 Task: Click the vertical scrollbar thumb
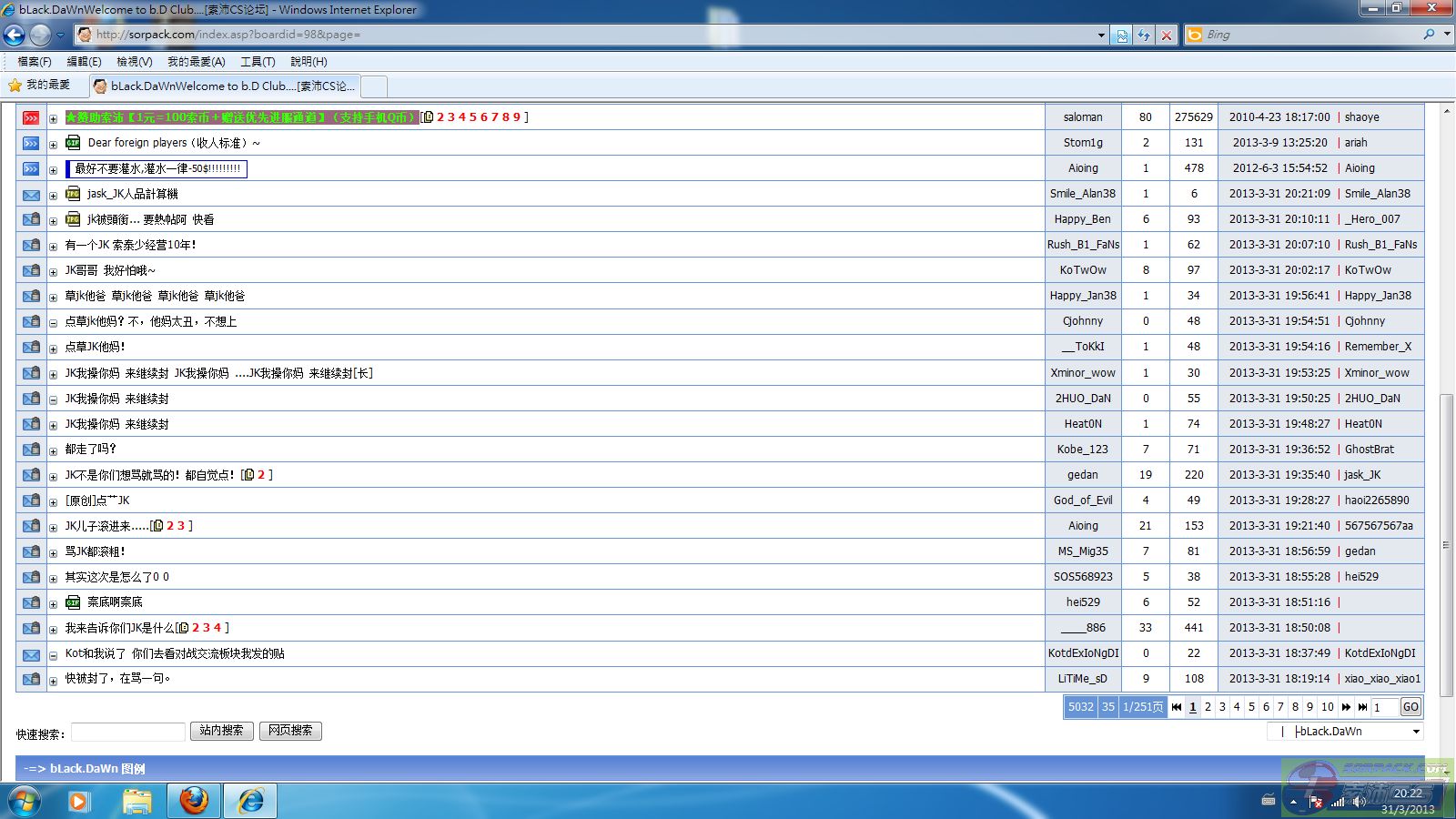tap(1446, 546)
